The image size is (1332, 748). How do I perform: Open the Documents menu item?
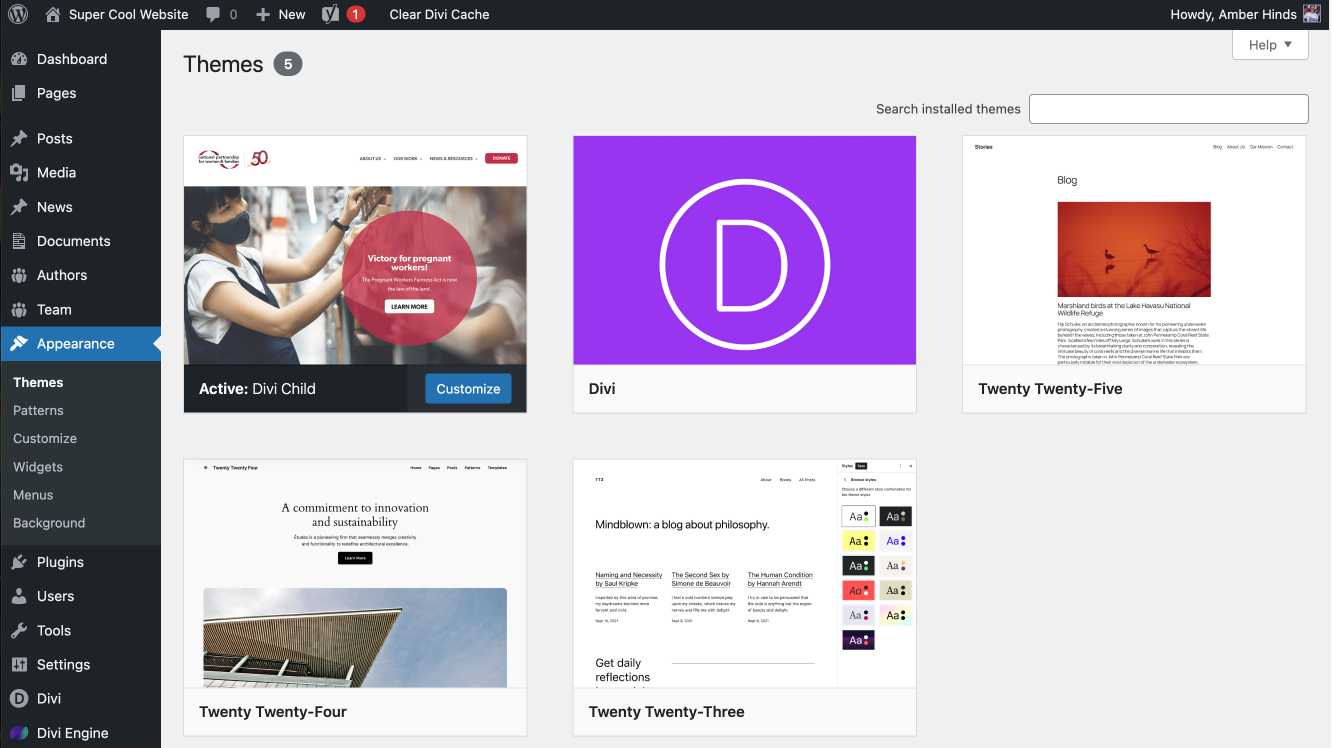80,241
